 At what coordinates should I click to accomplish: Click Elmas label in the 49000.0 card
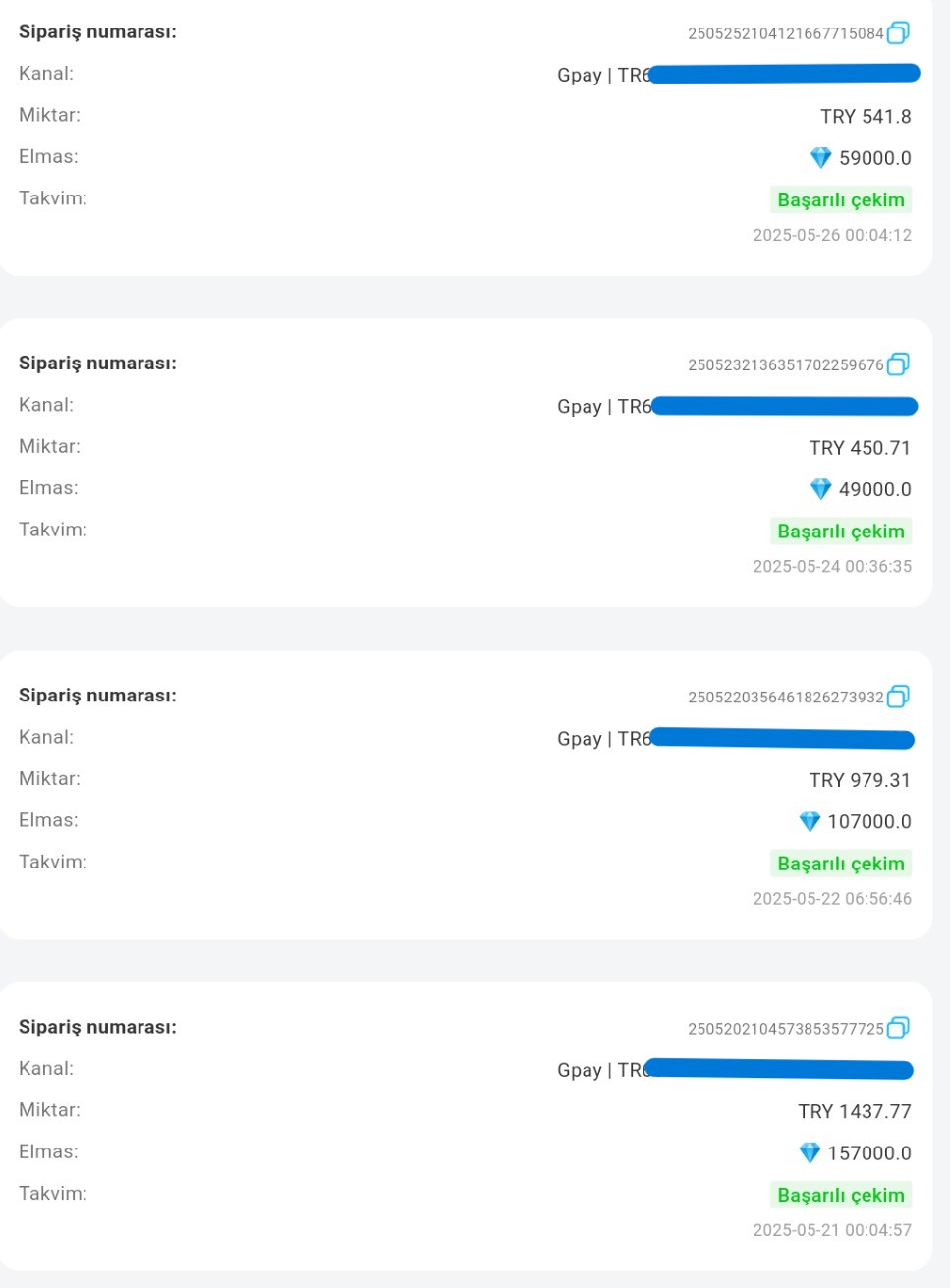click(x=48, y=487)
